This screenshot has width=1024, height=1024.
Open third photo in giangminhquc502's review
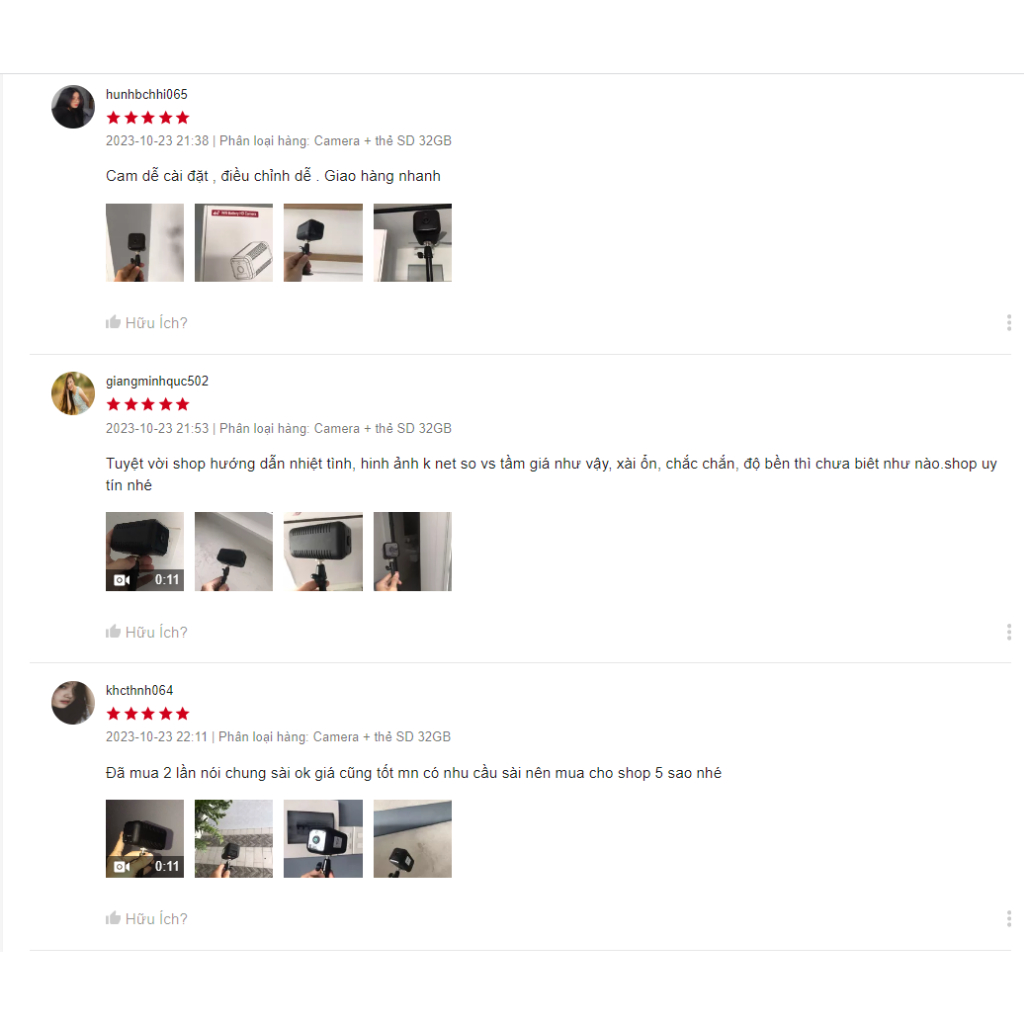point(323,552)
